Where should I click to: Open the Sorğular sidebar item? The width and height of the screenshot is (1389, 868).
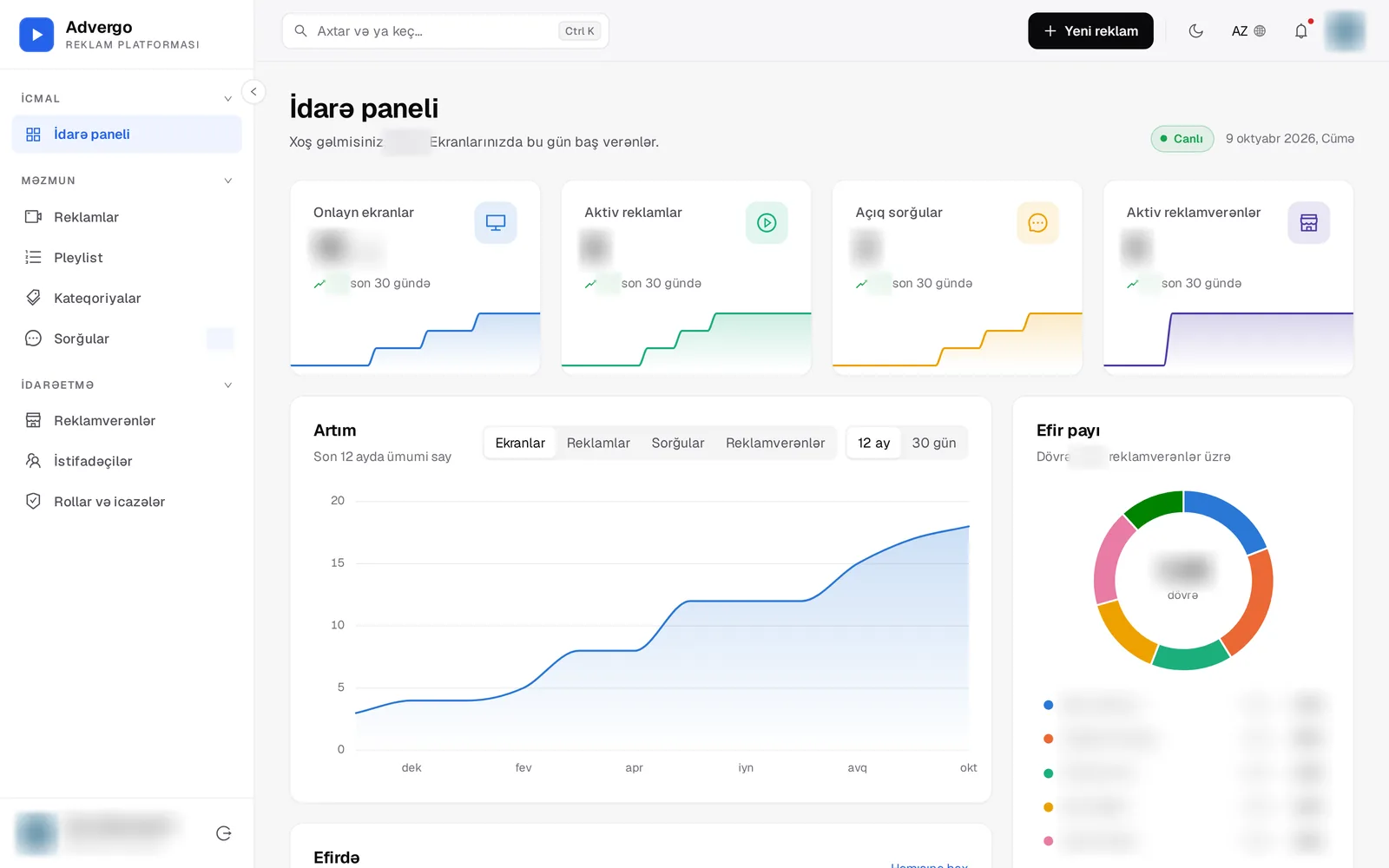click(x=127, y=339)
